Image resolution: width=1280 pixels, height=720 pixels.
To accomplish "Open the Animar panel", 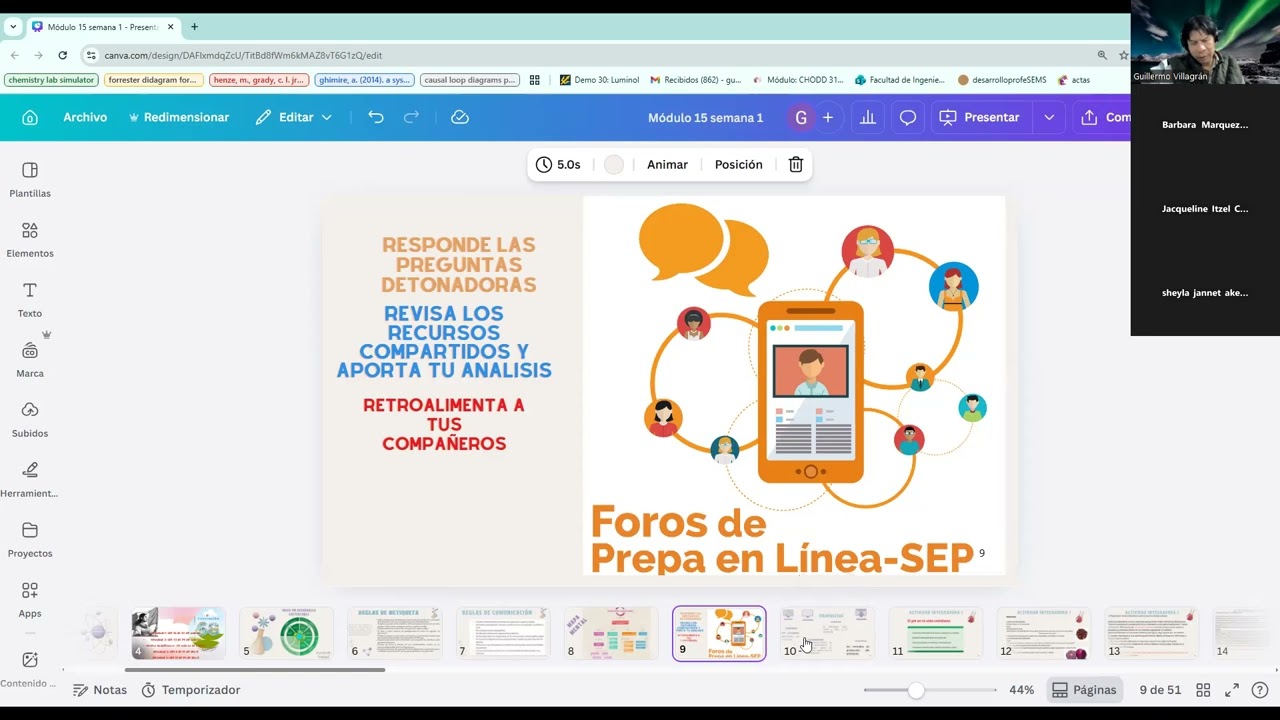I will 667,165.
